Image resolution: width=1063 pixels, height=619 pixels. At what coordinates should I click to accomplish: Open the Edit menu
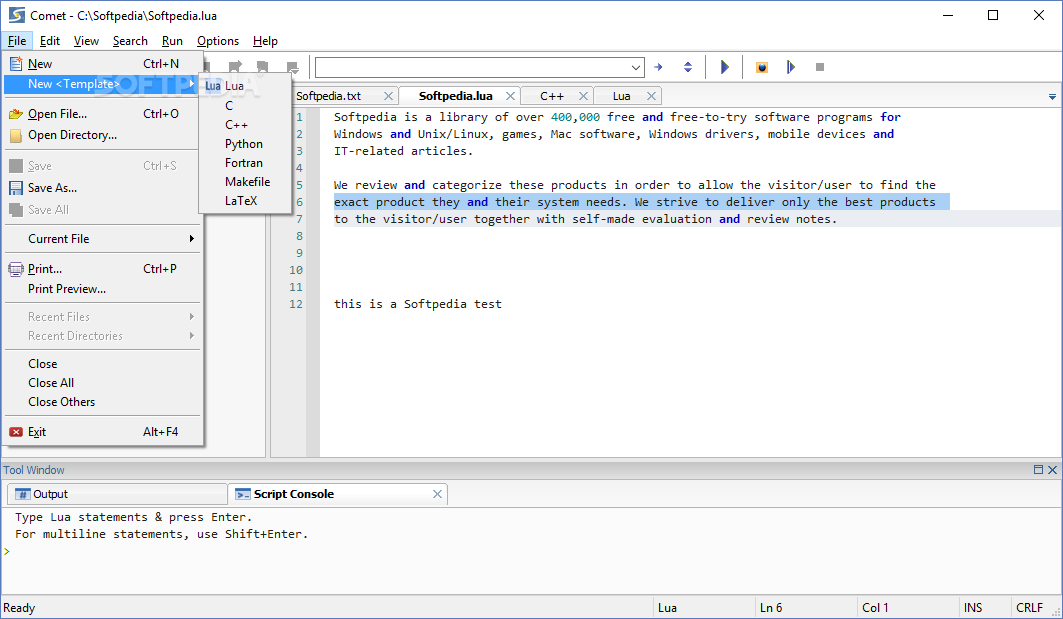pyautogui.click(x=49, y=41)
